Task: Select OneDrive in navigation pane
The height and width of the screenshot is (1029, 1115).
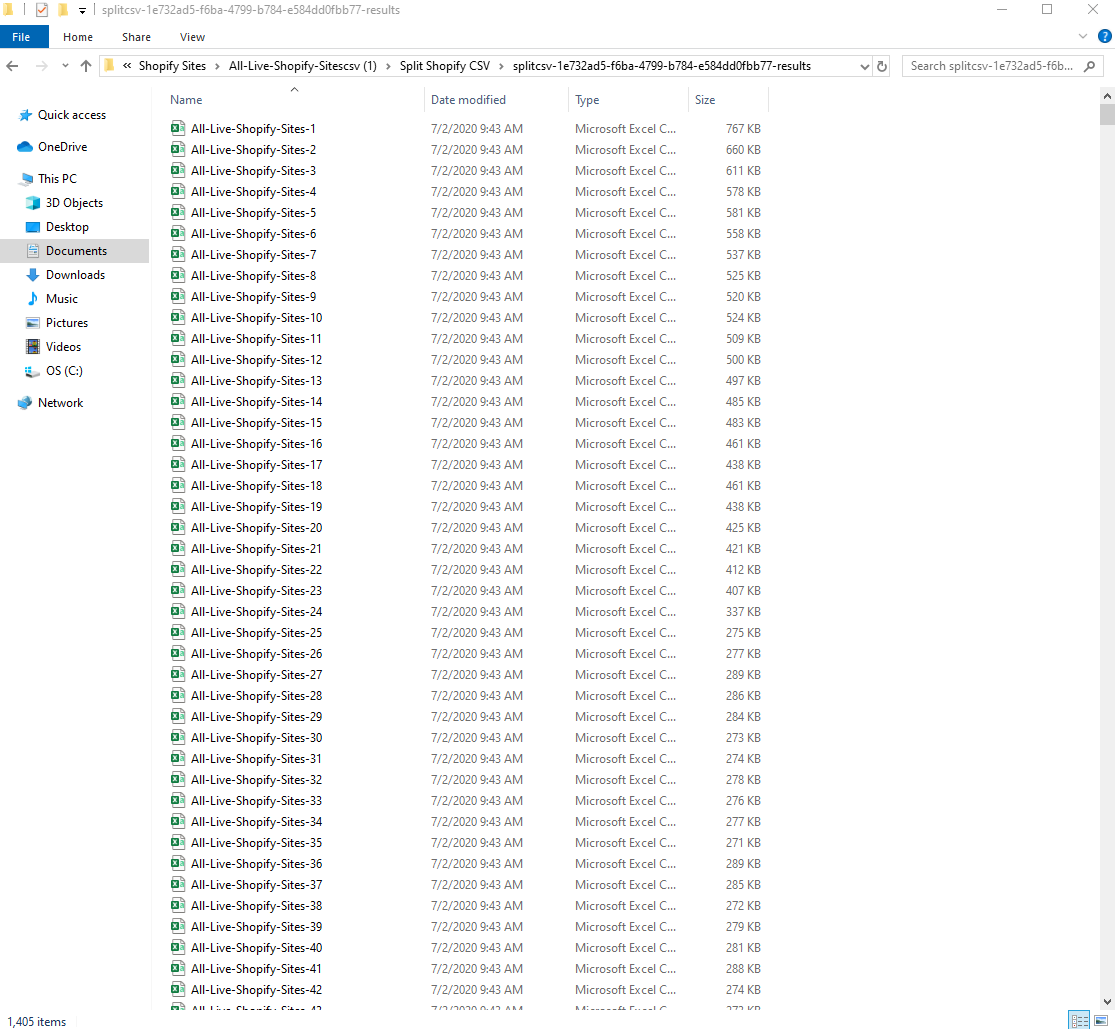Action: pyautogui.click(x=63, y=147)
